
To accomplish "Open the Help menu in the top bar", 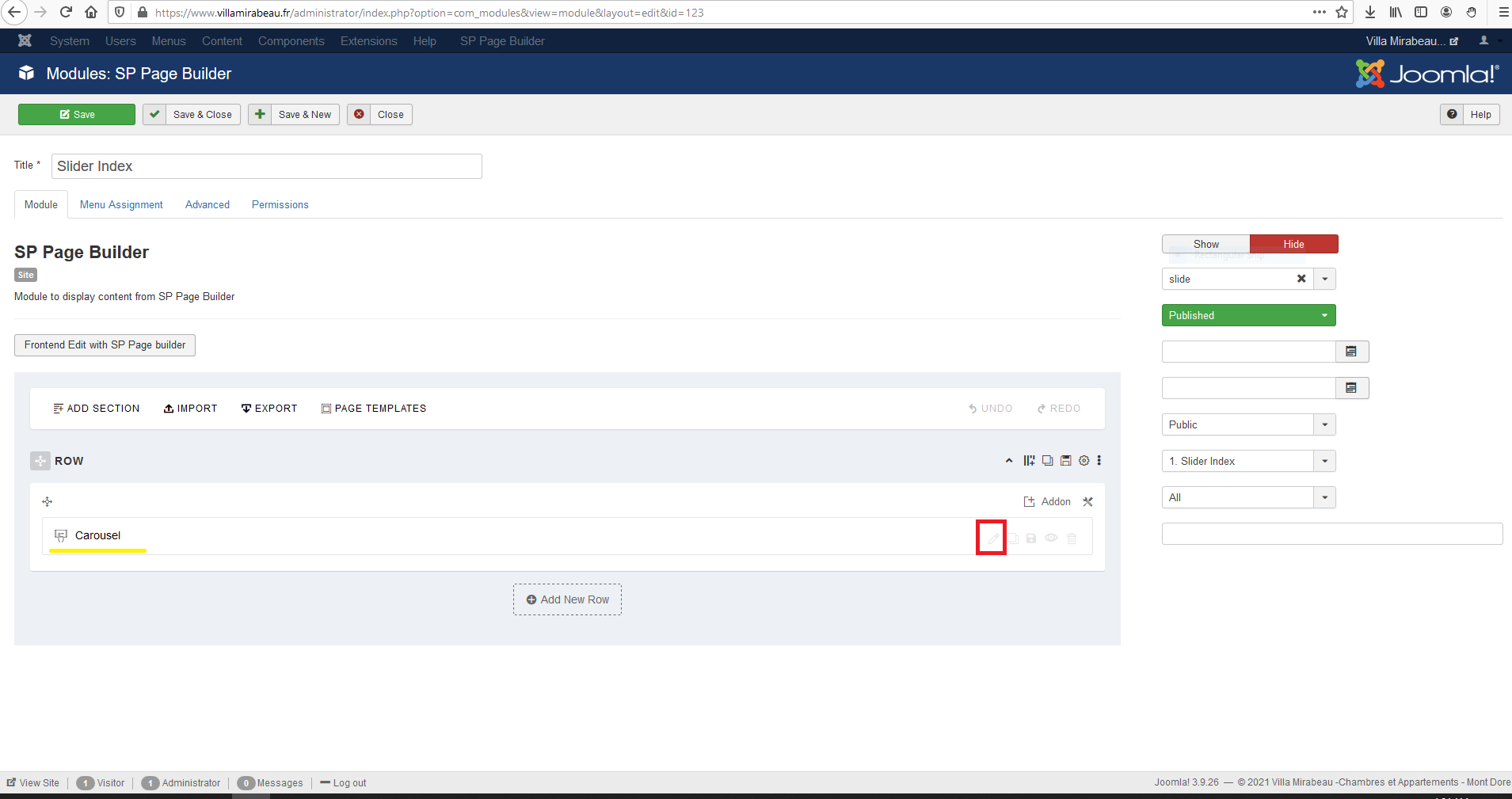I will pyautogui.click(x=425, y=41).
